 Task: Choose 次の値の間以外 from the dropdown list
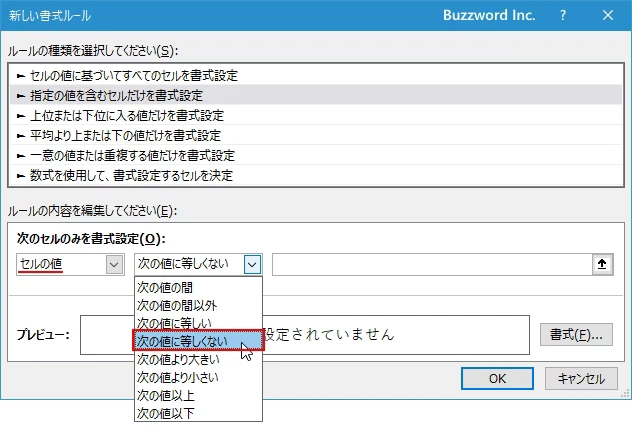(x=198, y=305)
